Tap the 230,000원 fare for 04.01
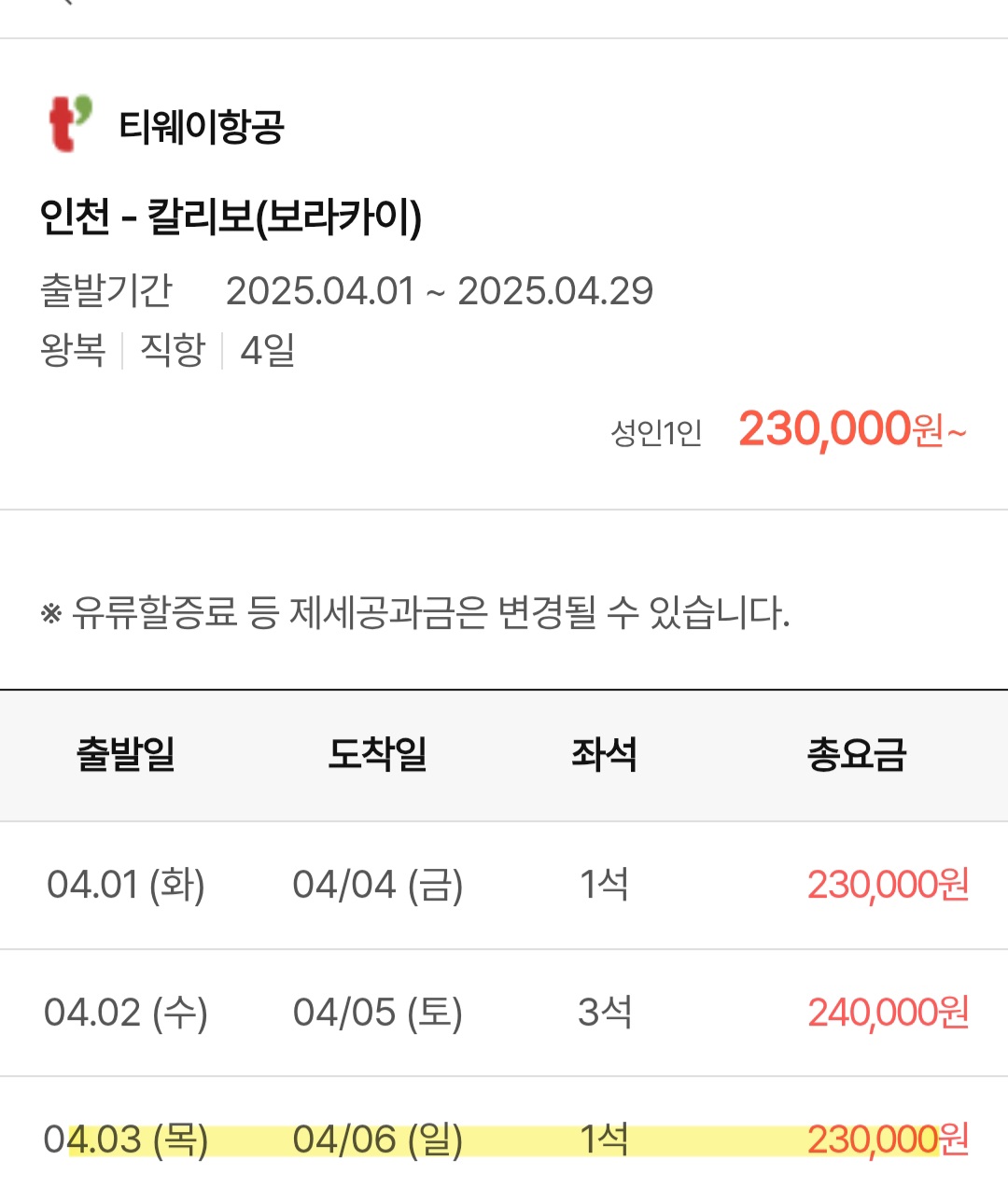Image resolution: width=1008 pixels, height=1202 pixels. click(x=889, y=885)
